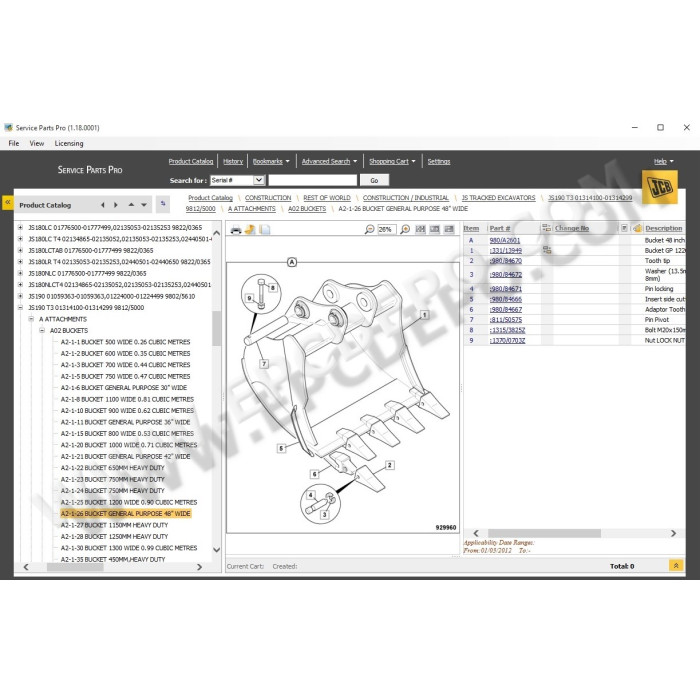Click the Product Catalog back arrow
The height and width of the screenshot is (700, 700).
pos(103,205)
